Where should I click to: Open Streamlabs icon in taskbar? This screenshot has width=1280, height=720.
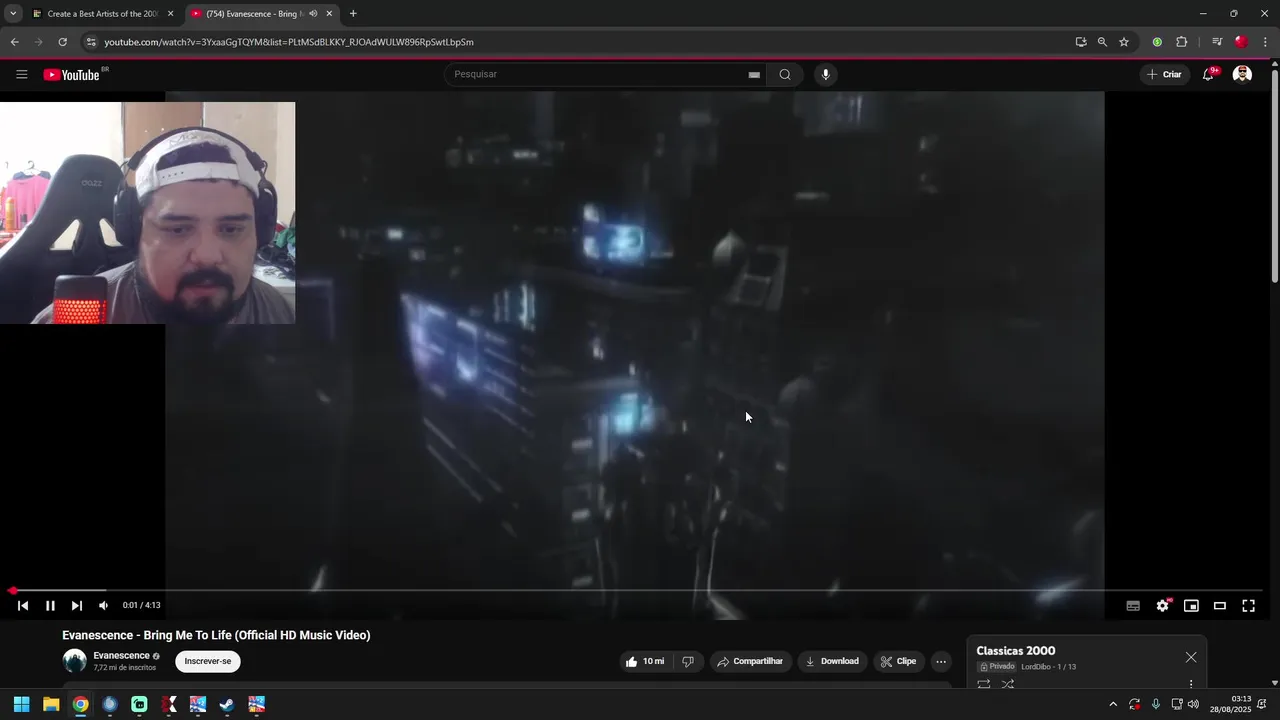pos(139,704)
